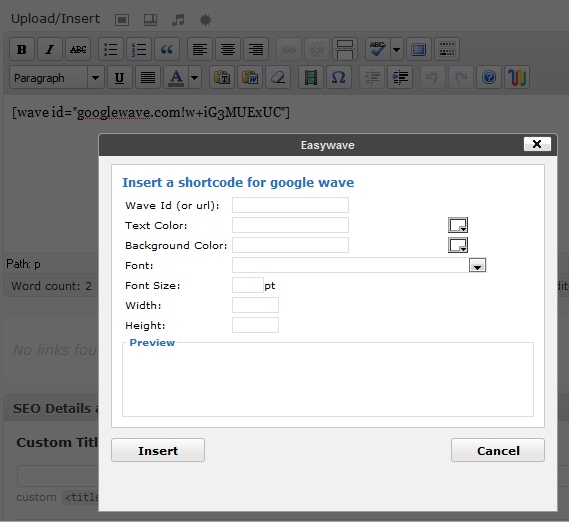
Task: Toggle bold formatting
Action: pos(22,49)
